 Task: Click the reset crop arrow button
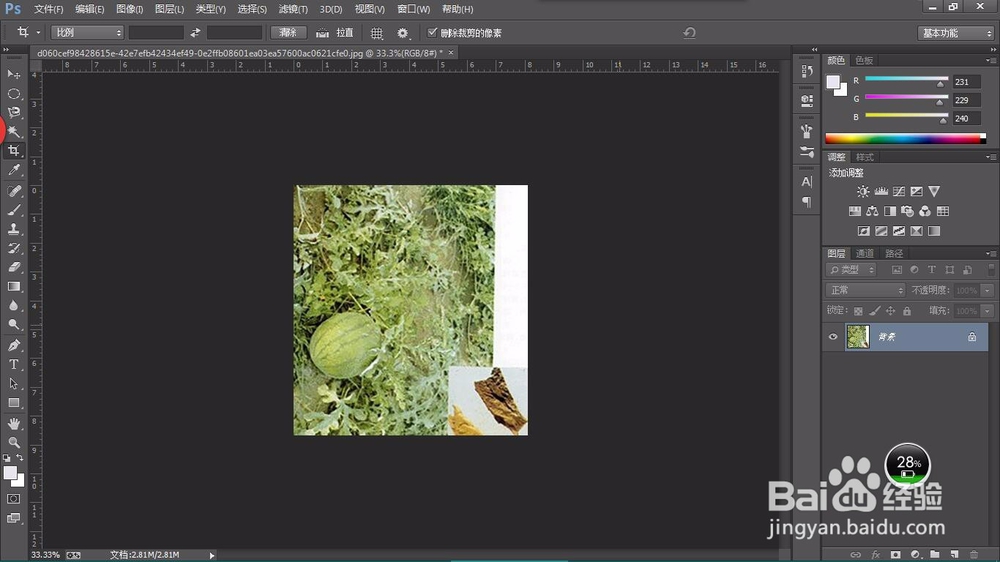(x=689, y=33)
